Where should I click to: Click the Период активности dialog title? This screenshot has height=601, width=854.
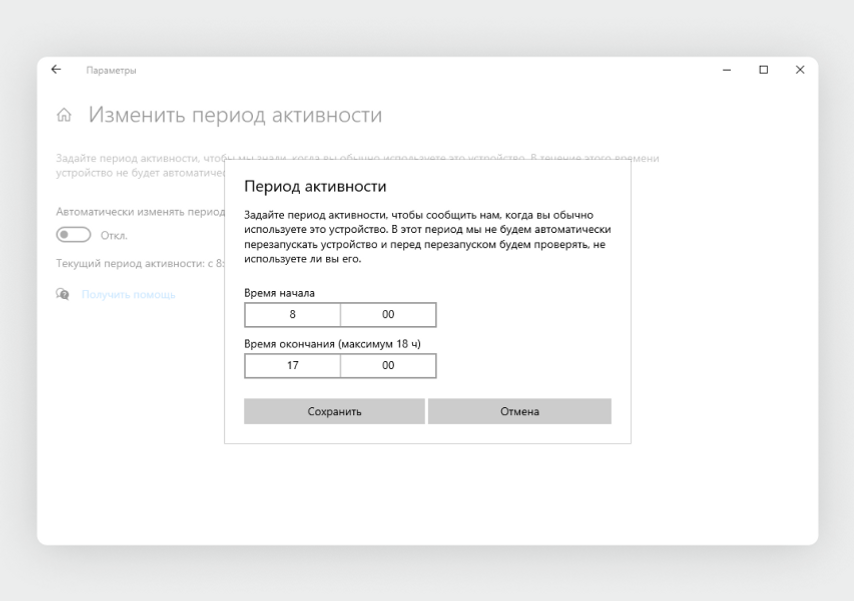pos(315,186)
